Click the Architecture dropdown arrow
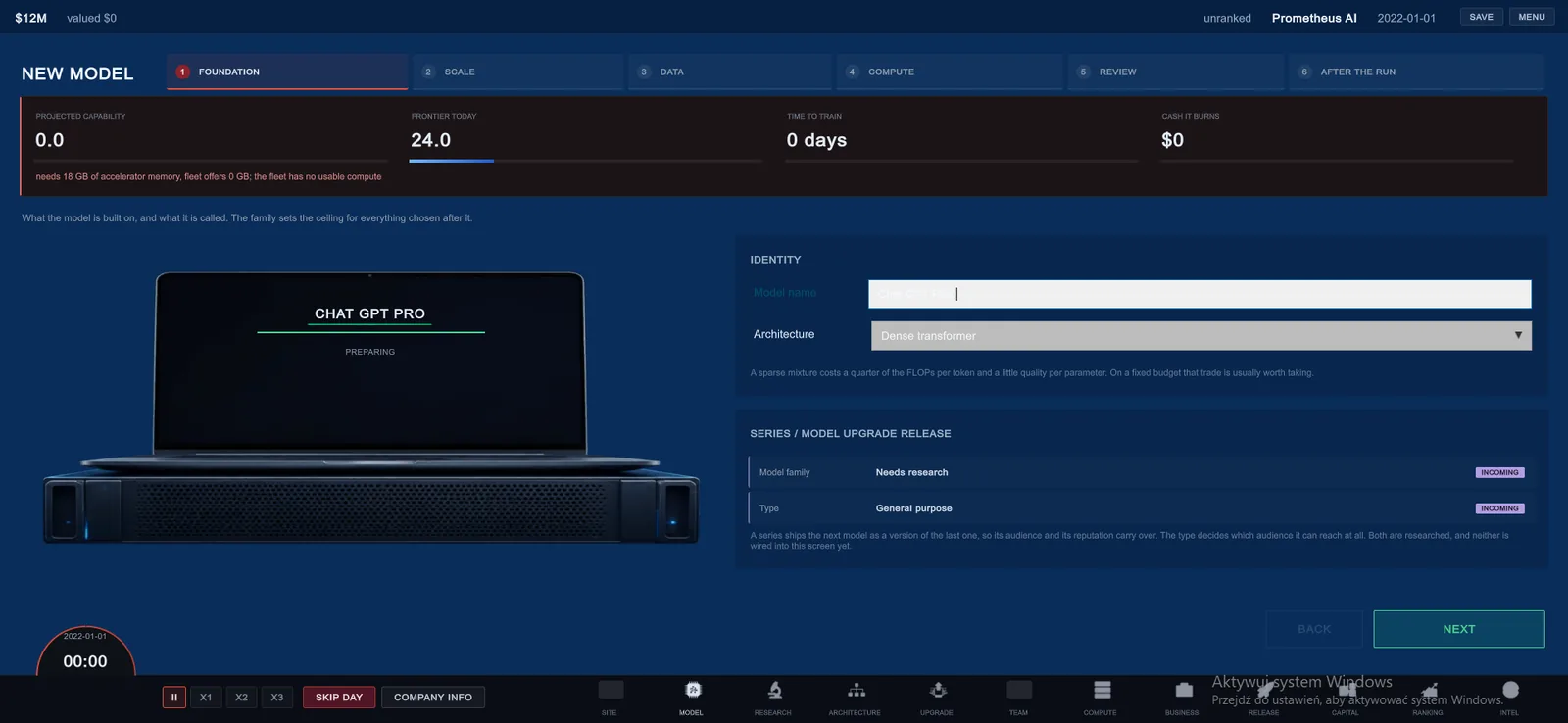 click(1518, 335)
